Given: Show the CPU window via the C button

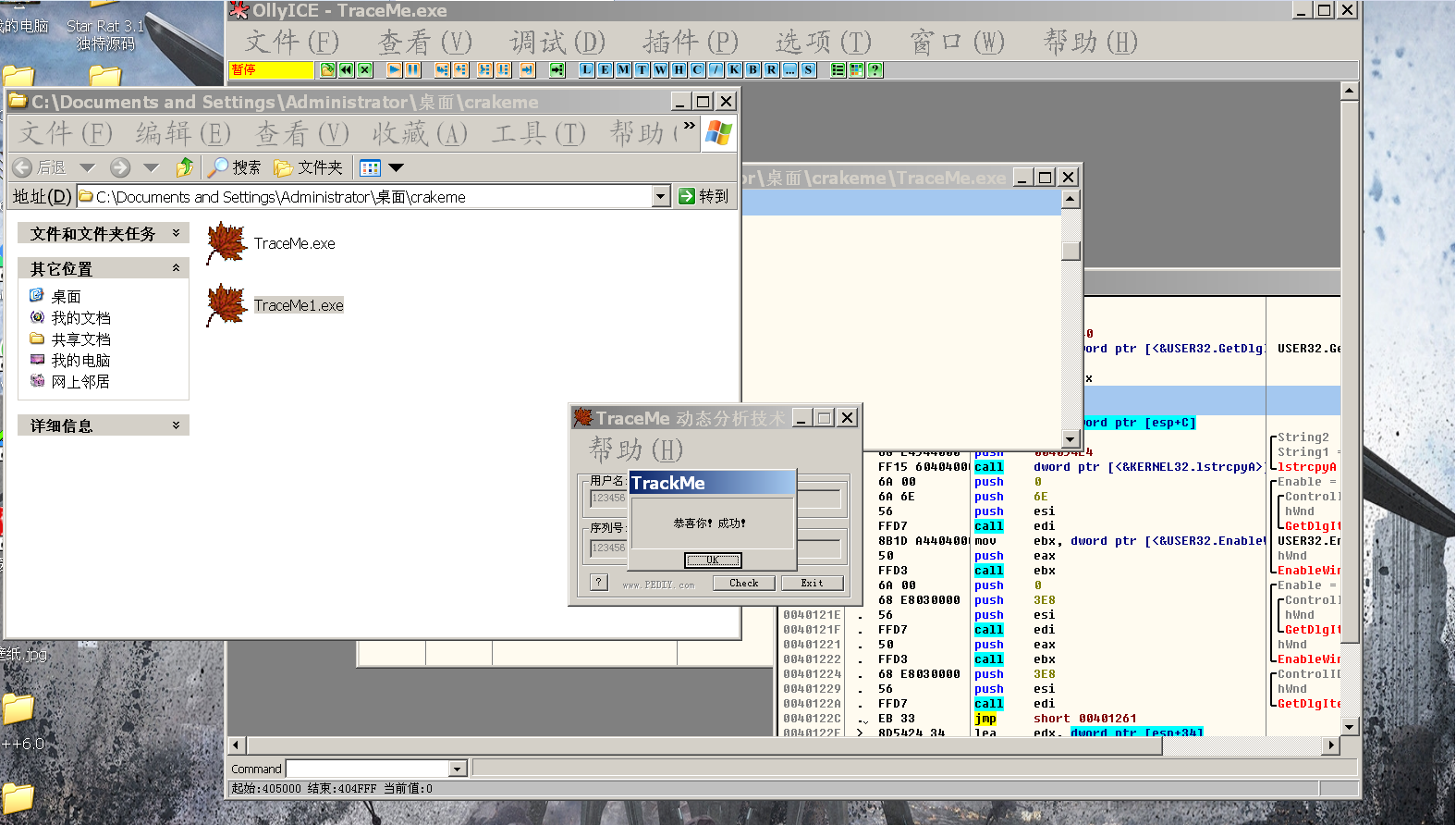Looking at the screenshot, I should point(697,69).
